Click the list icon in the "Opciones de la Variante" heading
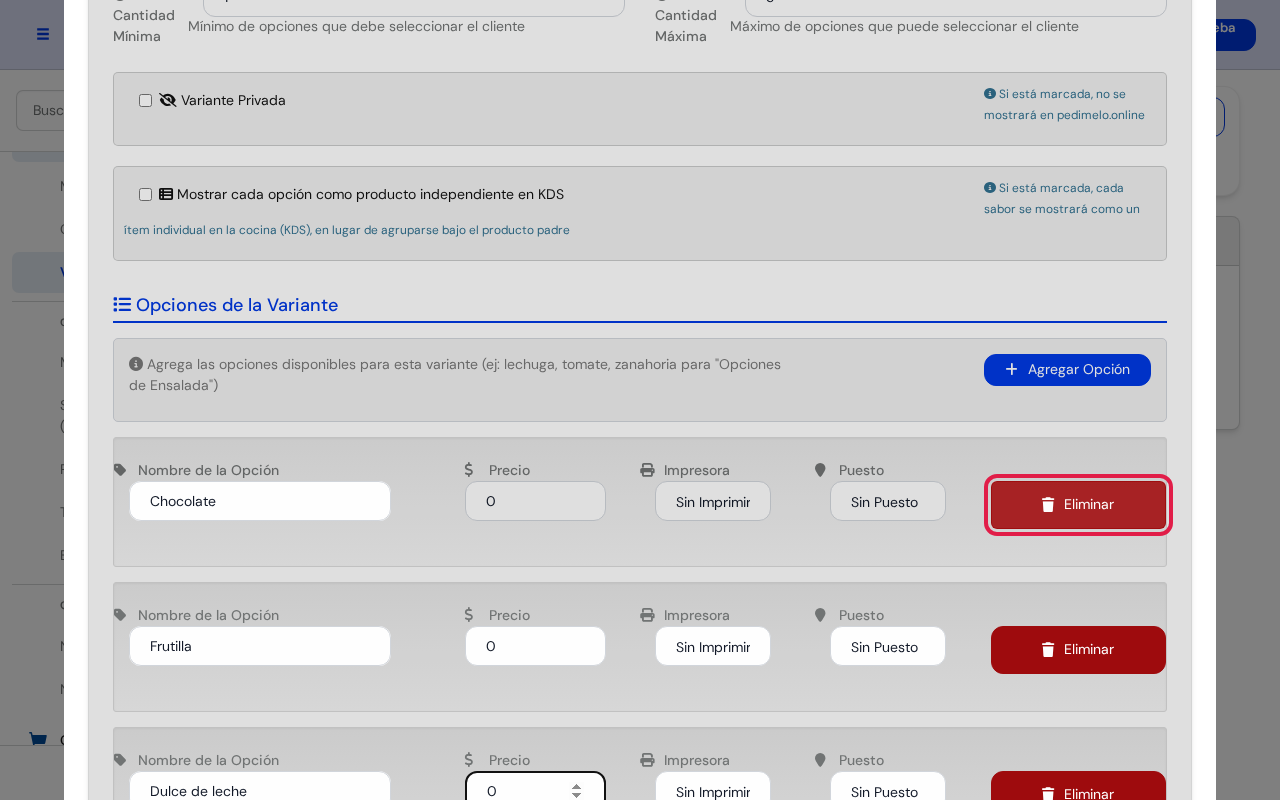 pyautogui.click(x=122, y=305)
